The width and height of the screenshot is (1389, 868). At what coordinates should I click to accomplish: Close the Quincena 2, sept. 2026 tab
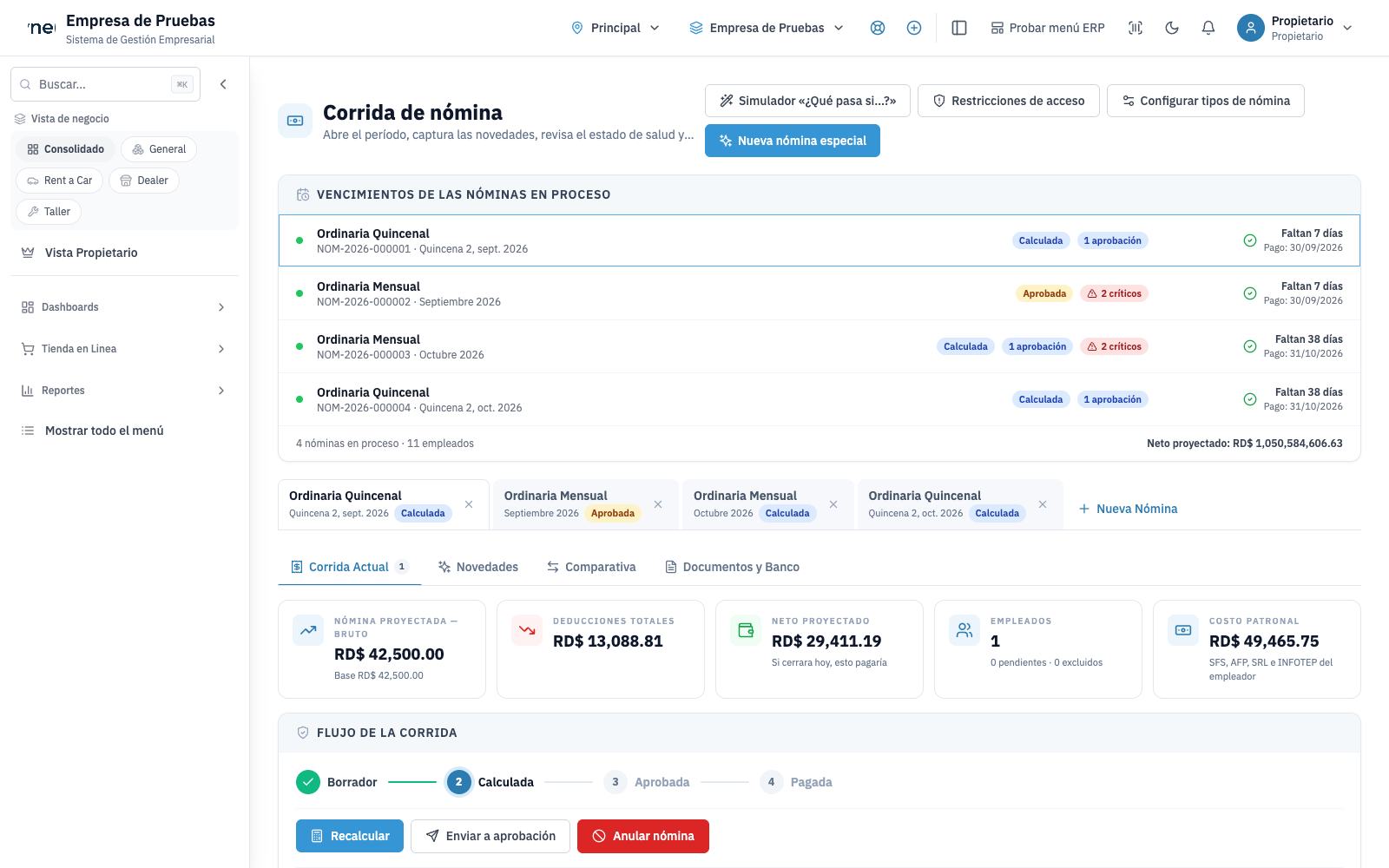[469, 504]
